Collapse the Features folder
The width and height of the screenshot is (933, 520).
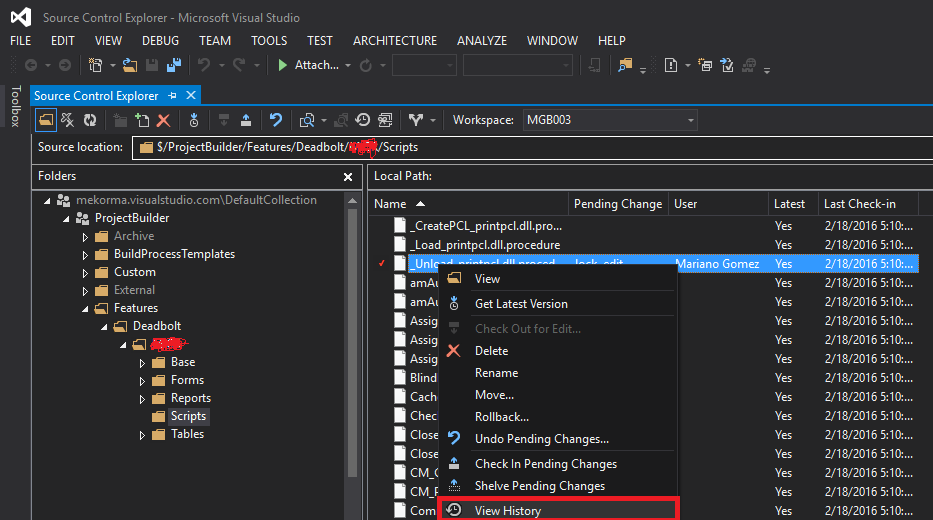point(85,309)
